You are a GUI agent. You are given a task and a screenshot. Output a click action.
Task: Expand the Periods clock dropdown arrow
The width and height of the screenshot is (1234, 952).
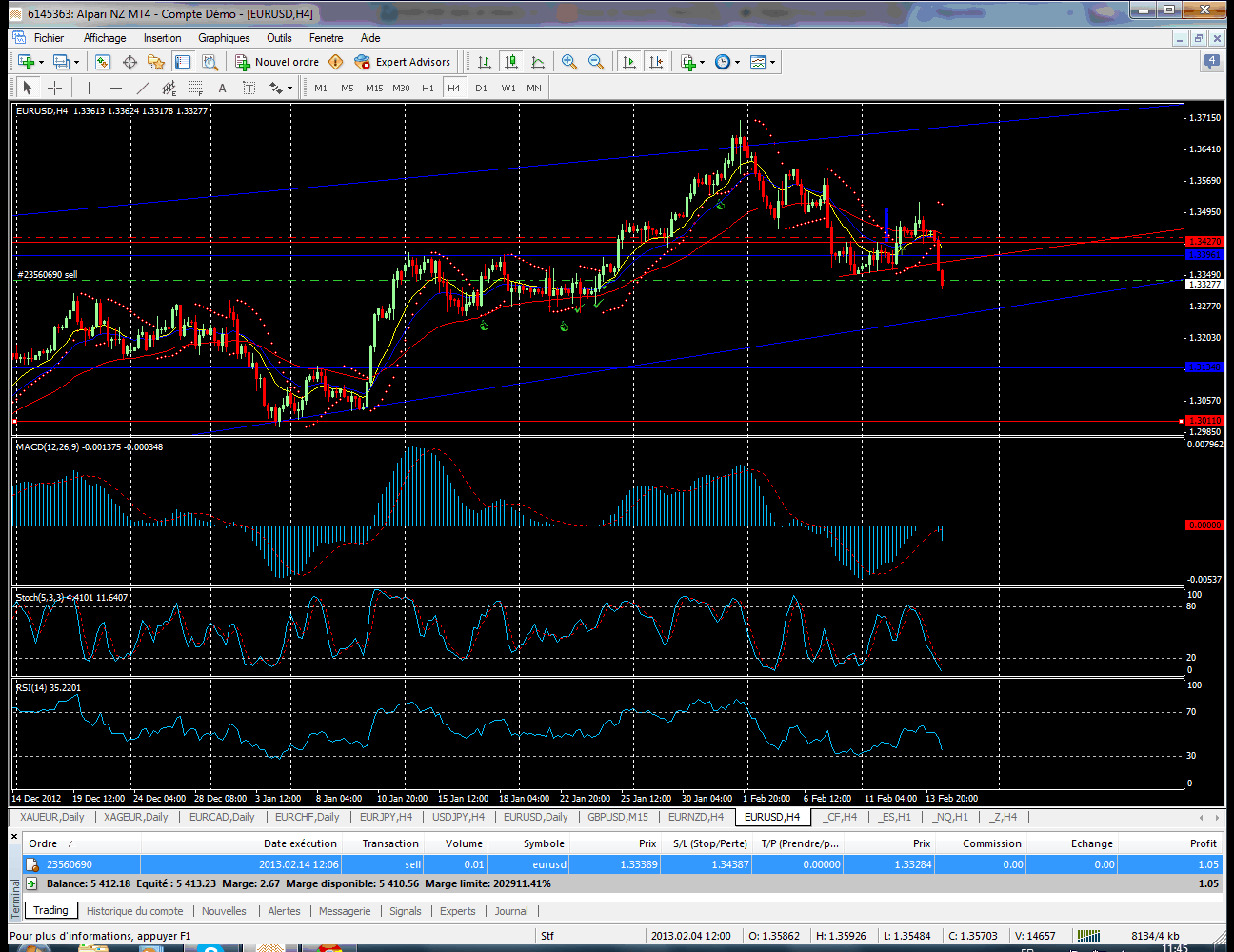[x=737, y=63]
